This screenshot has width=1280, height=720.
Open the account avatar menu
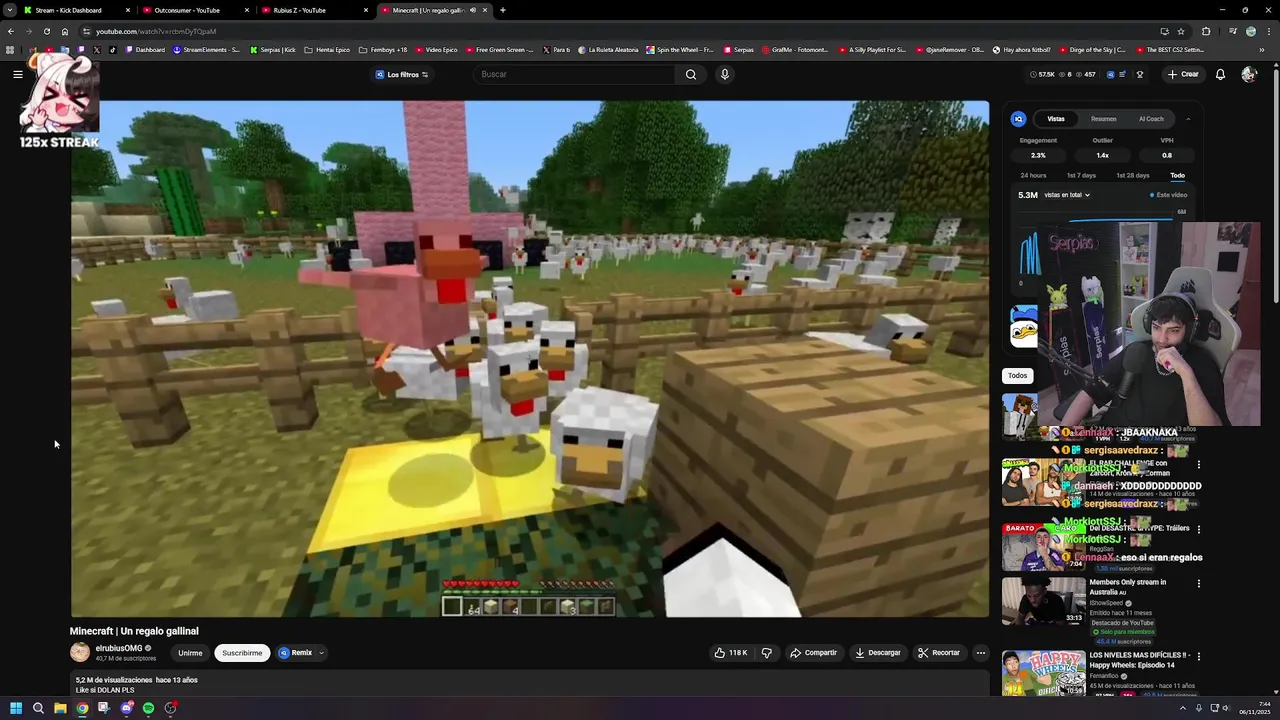click(1248, 74)
